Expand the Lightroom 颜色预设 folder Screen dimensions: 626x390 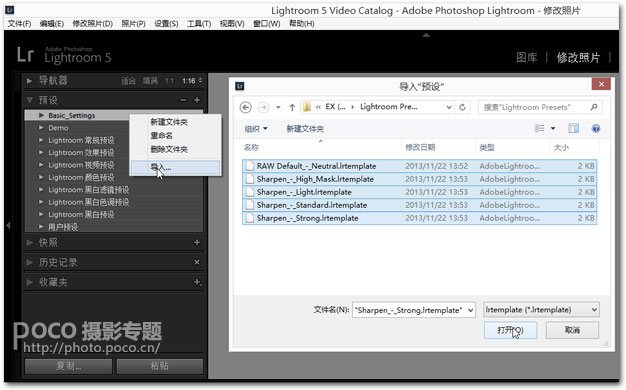click(x=41, y=177)
